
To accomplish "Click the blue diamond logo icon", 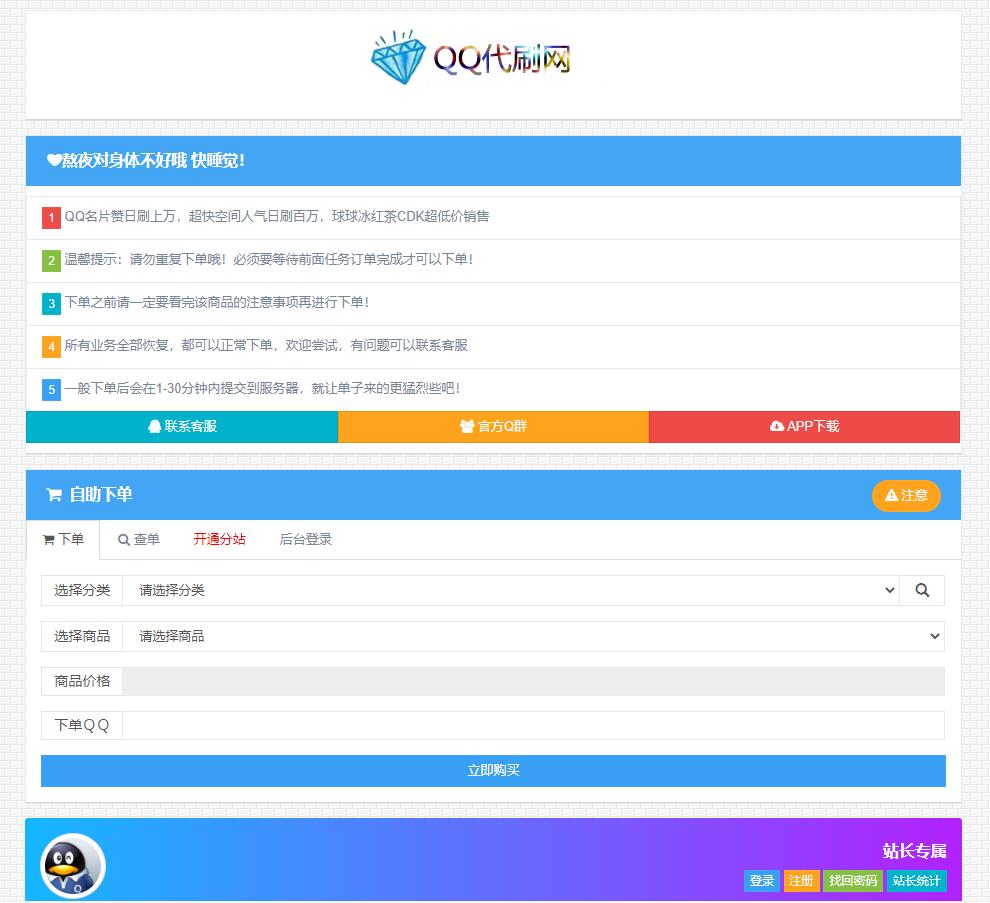I will point(398,58).
